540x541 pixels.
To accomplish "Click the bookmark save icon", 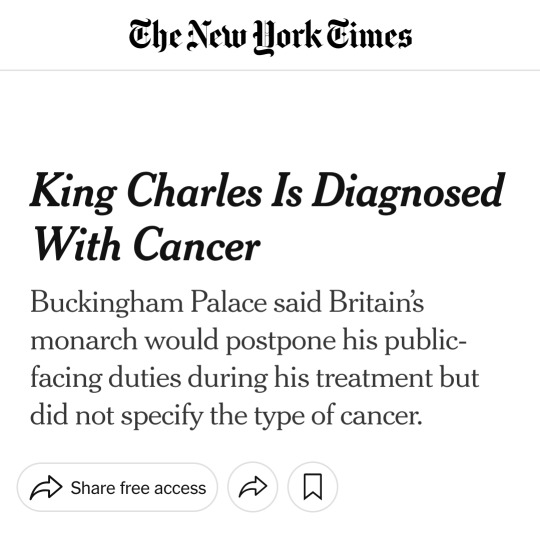I will click(x=313, y=486).
